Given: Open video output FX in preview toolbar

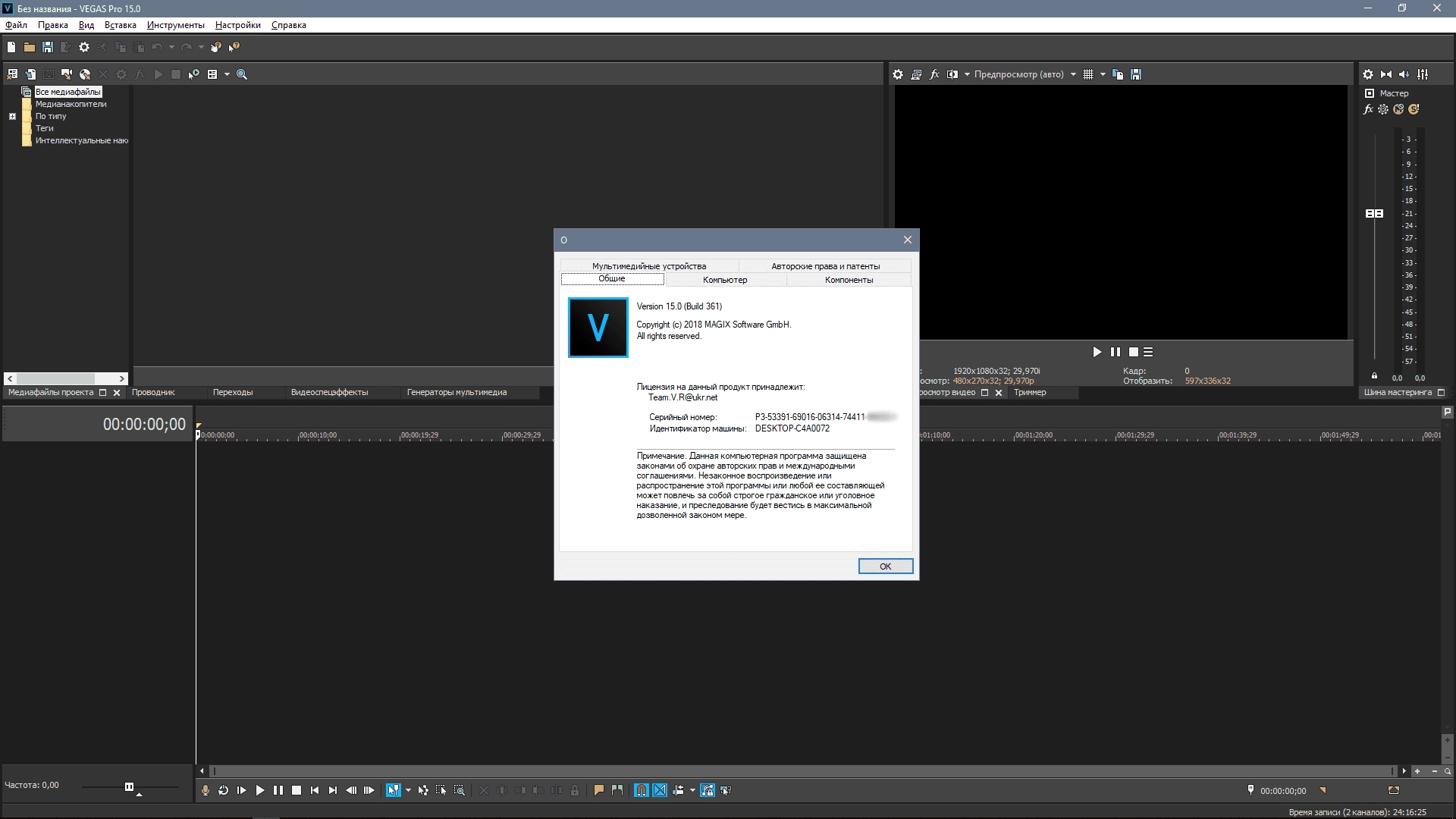Looking at the screenshot, I should pyautogui.click(x=934, y=74).
